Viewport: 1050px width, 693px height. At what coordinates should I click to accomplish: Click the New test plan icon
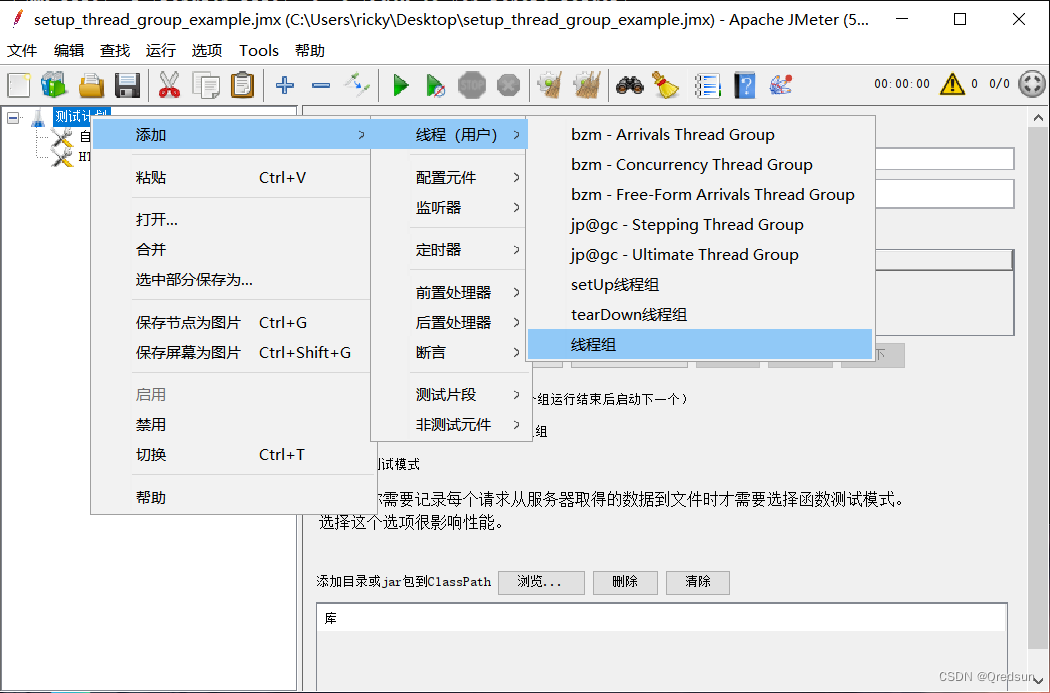[x=19, y=85]
